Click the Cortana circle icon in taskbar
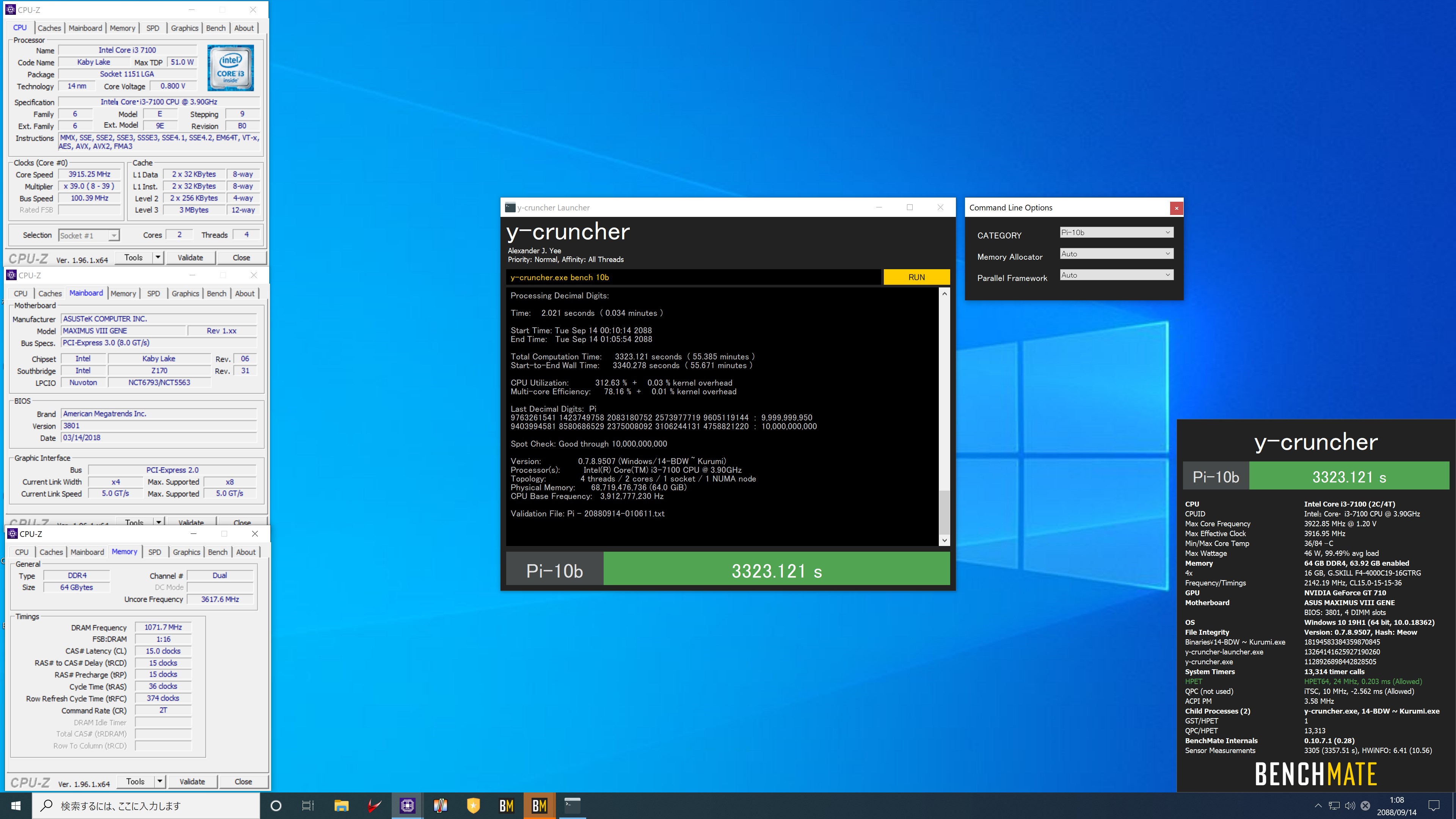1456x819 pixels. tap(276, 805)
